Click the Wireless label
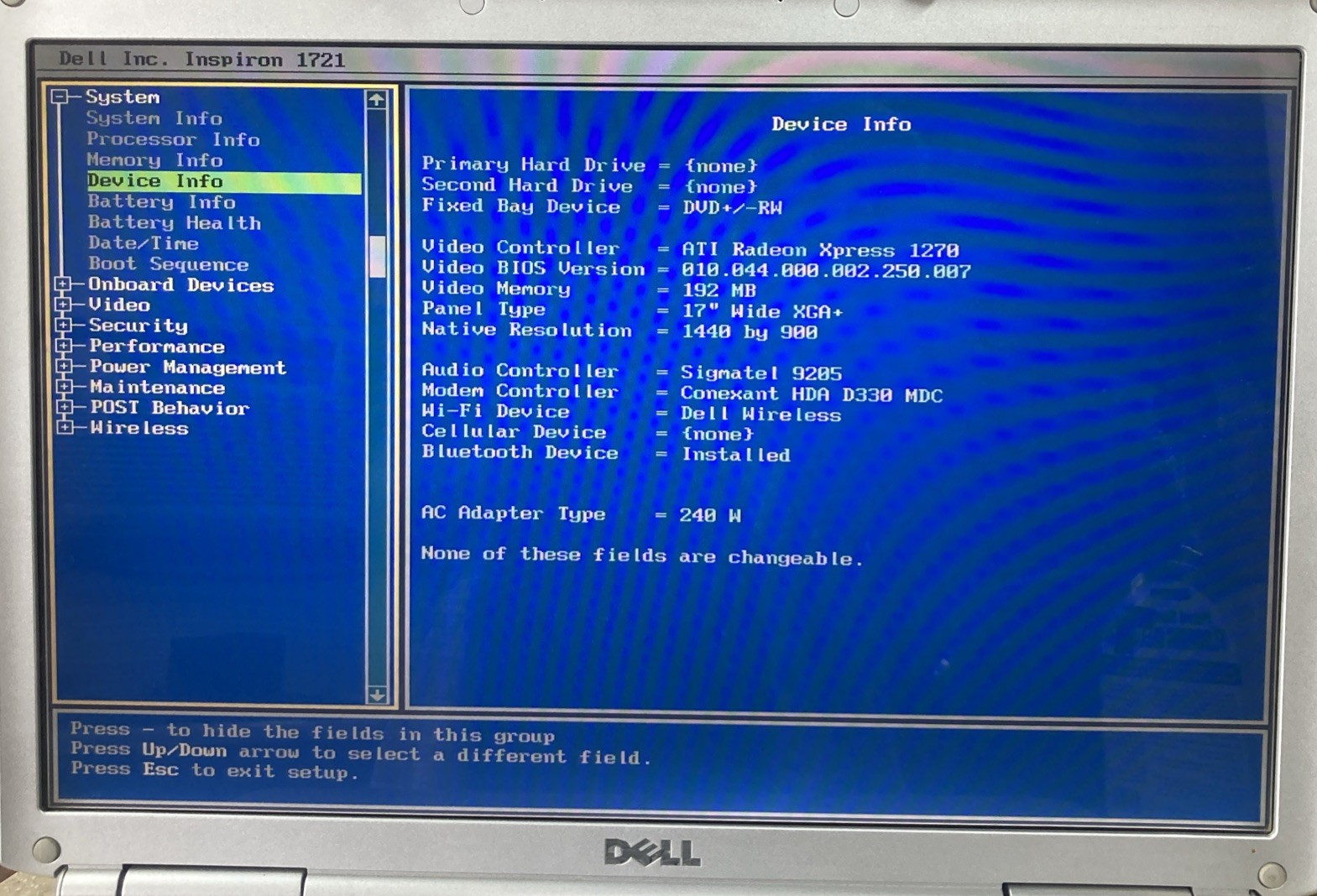 139,429
